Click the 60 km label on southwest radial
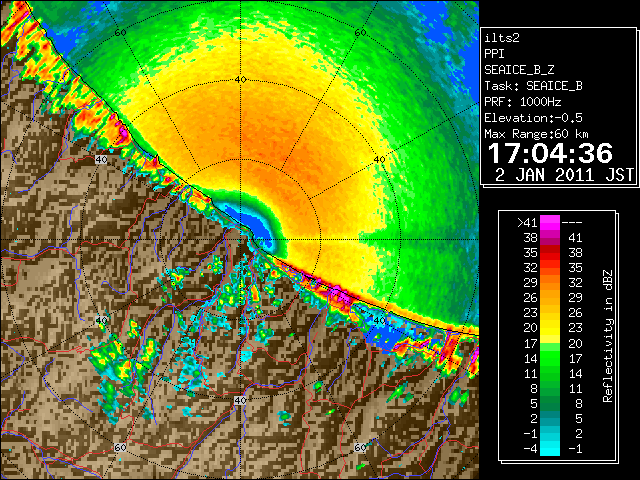This screenshot has width=640, height=480. [120, 448]
